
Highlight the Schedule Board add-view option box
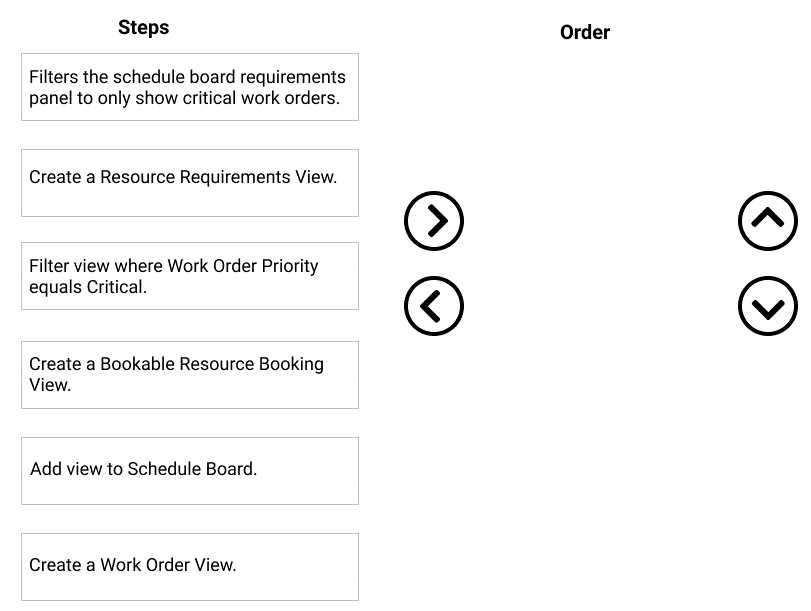coord(190,470)
